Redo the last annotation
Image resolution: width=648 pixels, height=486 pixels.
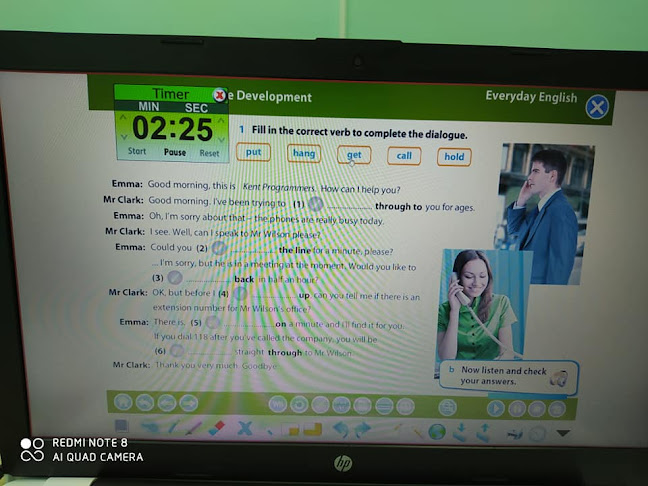(x=362, y=430)
